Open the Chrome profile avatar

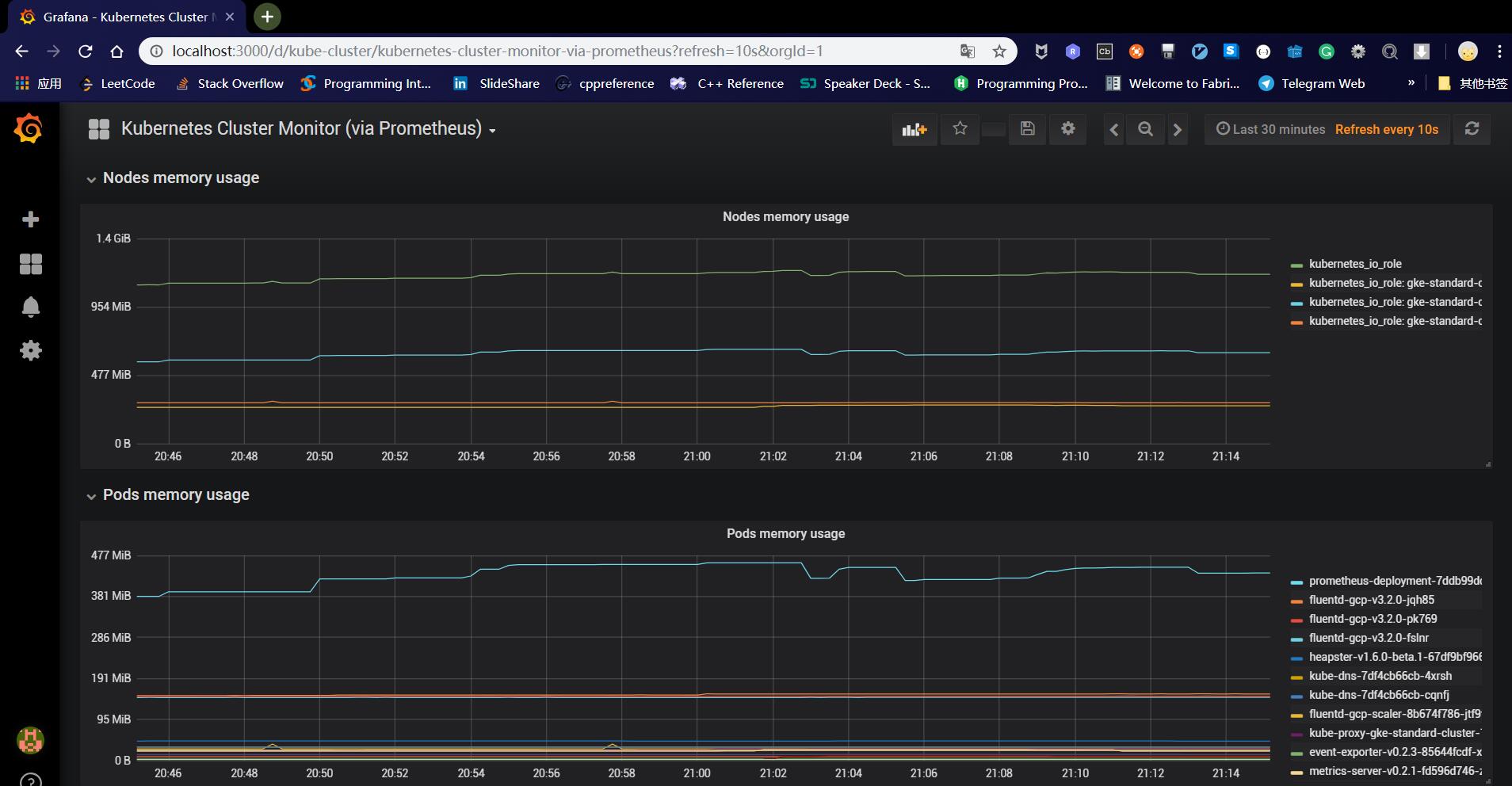pyautogui.click(x=1468, y=52)
